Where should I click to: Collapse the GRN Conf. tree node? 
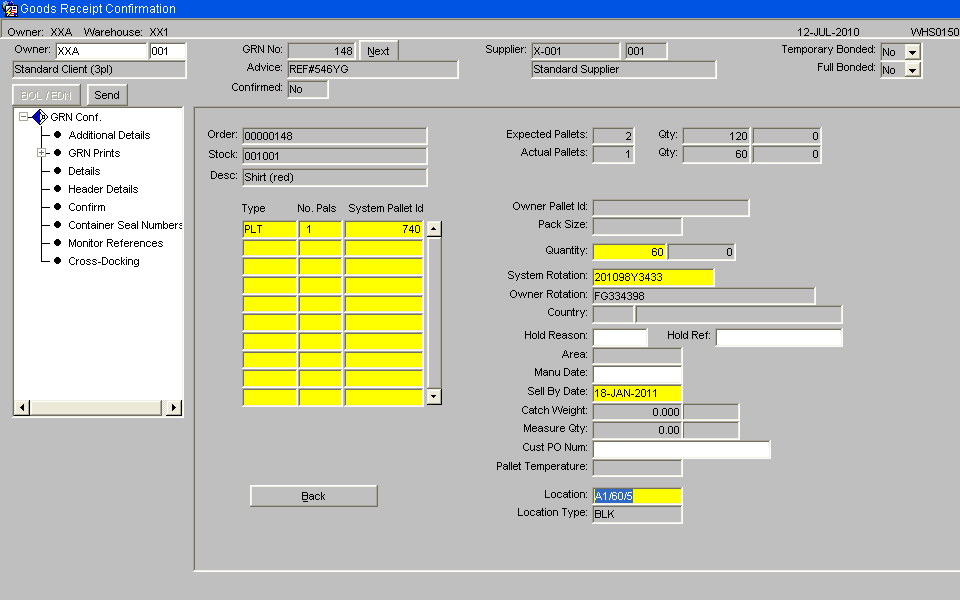[23, 116]
